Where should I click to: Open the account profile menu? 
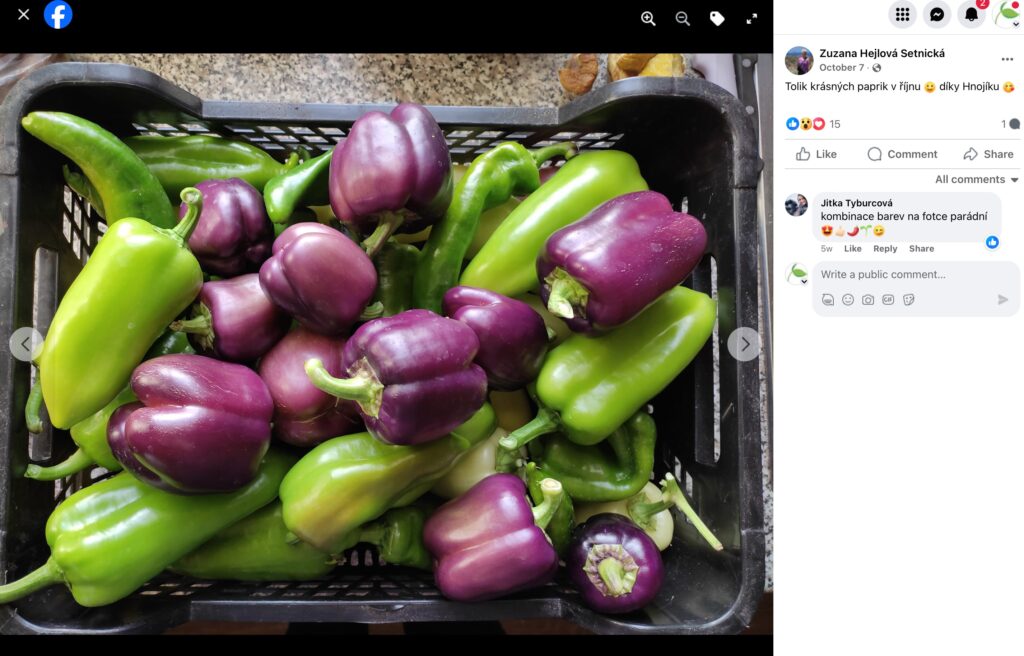1007,14
